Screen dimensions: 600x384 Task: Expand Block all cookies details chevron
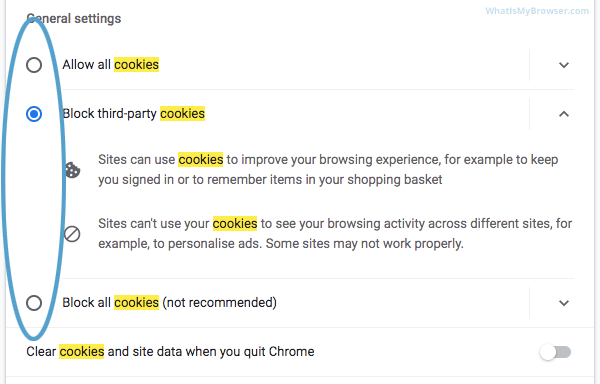click(x=564, y=303)
